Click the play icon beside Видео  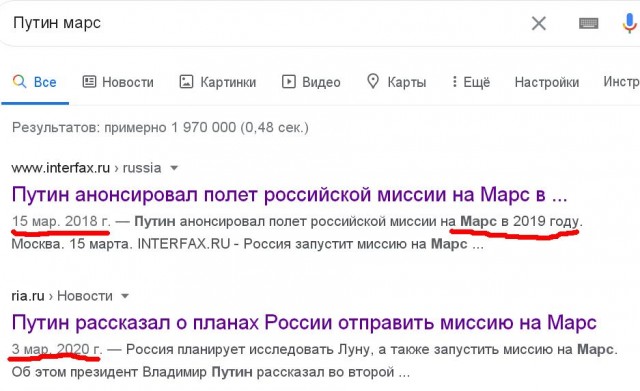click(289, 82)
